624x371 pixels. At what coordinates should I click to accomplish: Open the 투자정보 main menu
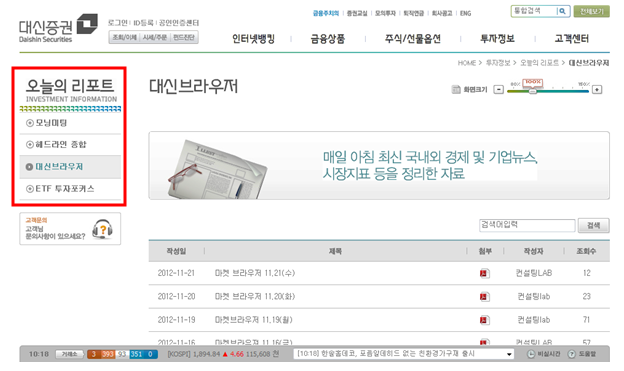(497, 39)
